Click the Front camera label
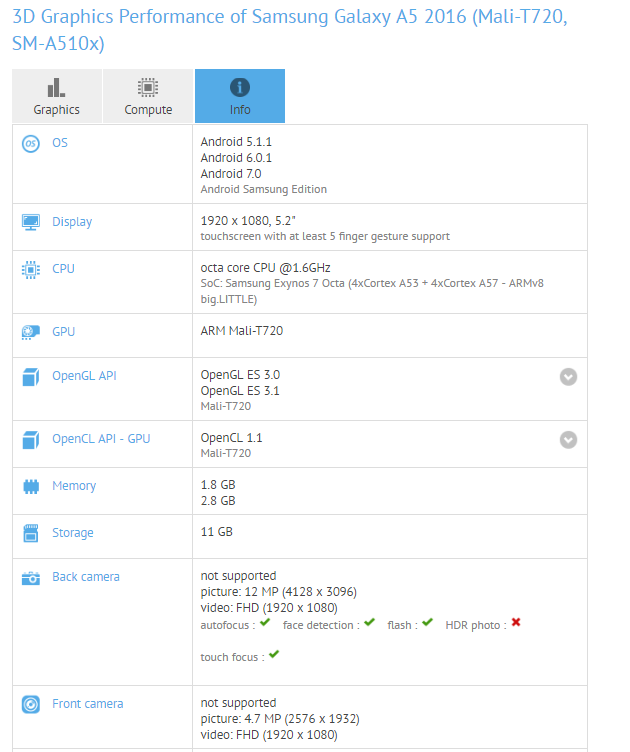The width and height of the screenshot is (630, 752). tap(88, 704)
